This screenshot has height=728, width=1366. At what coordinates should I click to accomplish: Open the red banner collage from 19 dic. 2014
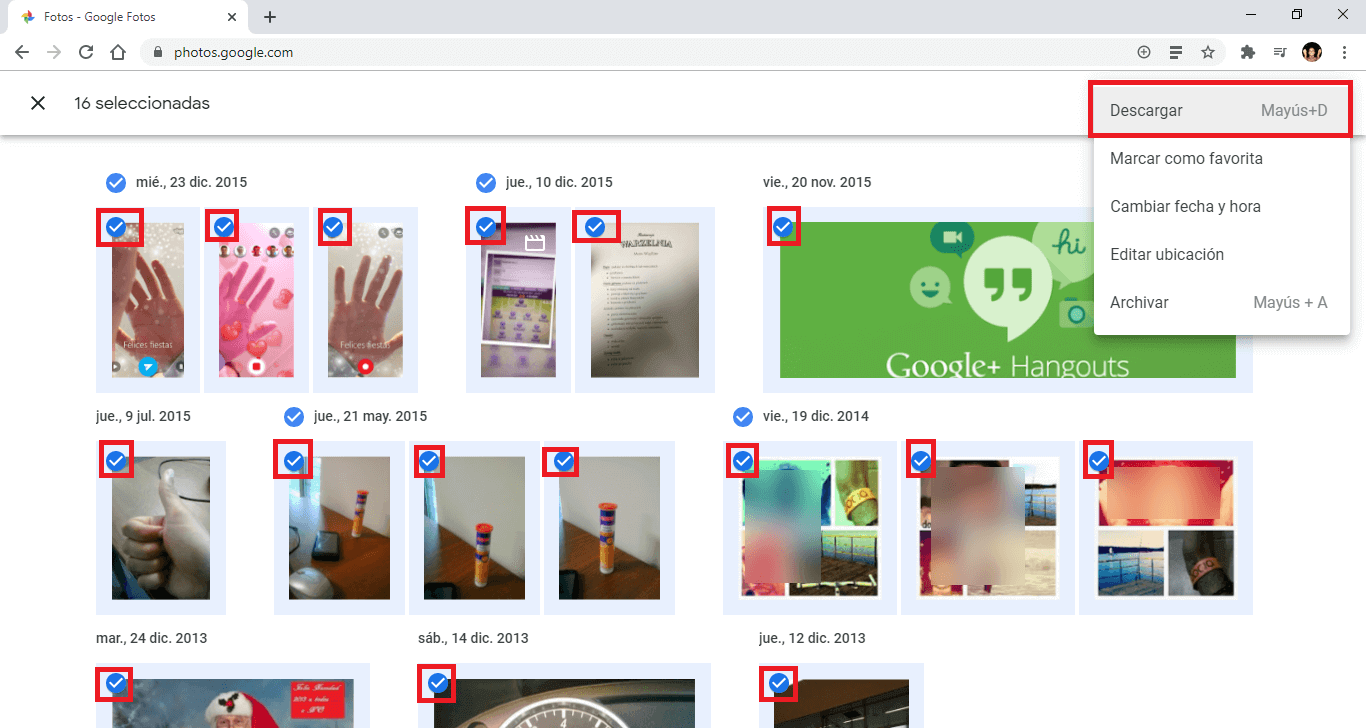click(1166, 528)
